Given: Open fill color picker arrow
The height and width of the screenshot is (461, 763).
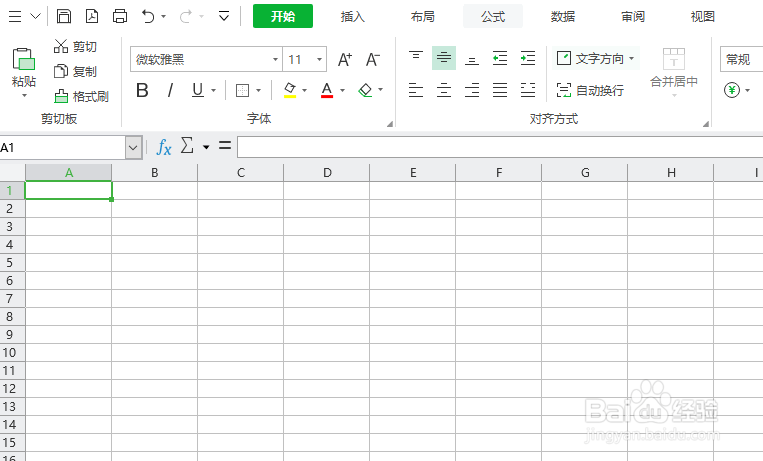Looking at the screenshot, I should pos(305,90).
